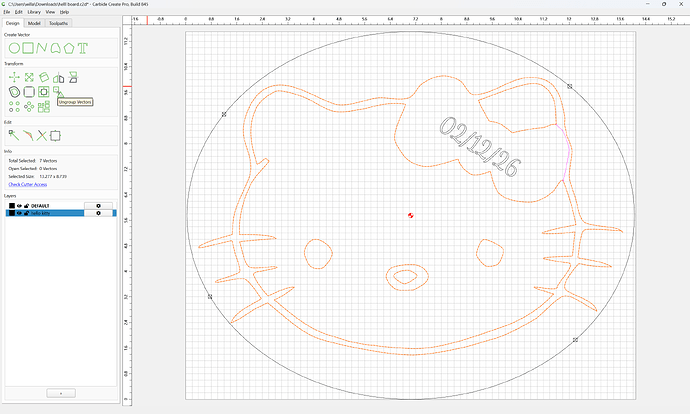Toggle the lock on hello kitty layer
Viewport: 690px width, 414px height.
26,213
